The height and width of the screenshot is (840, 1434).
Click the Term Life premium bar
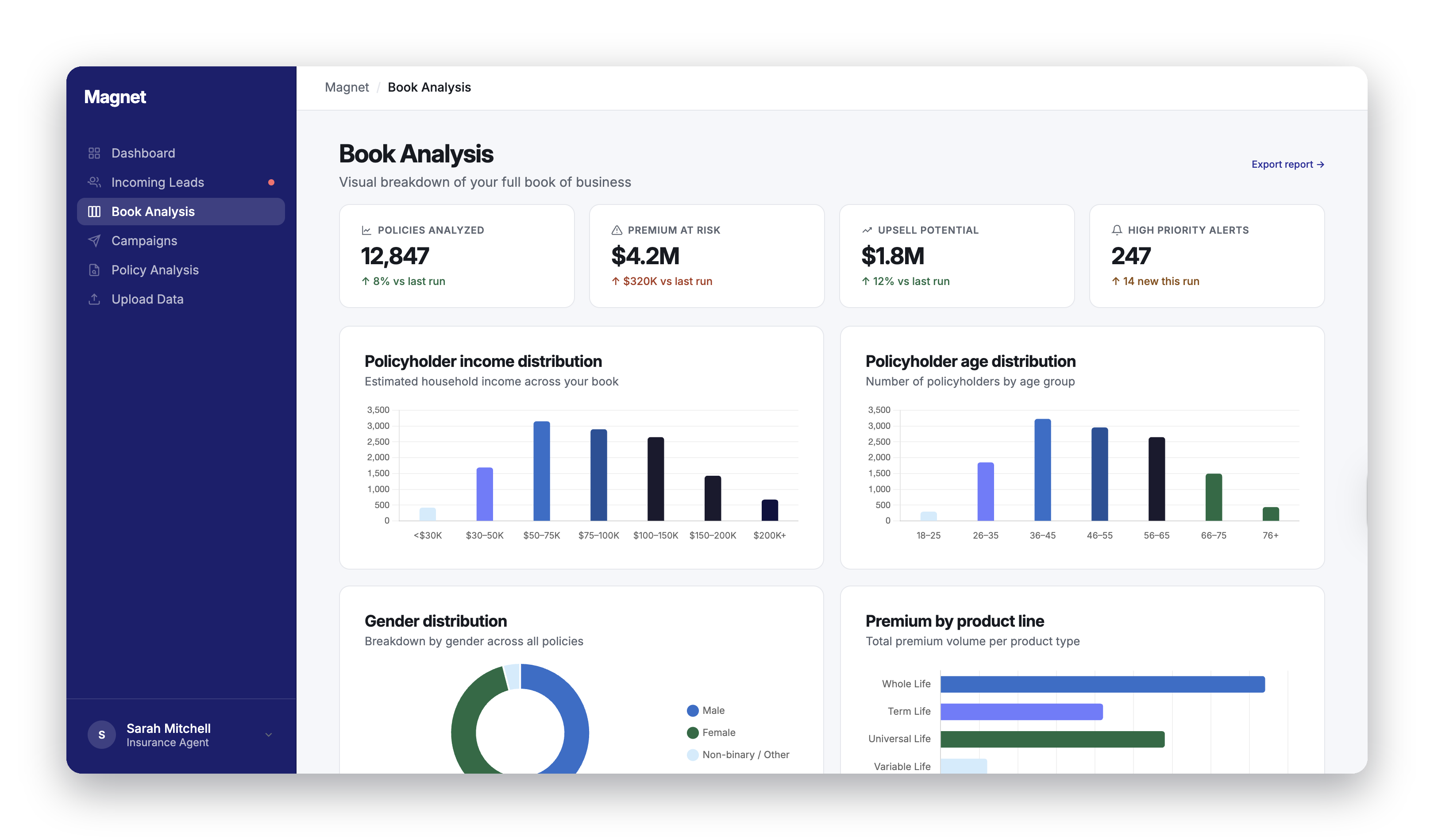point(1022,712)
